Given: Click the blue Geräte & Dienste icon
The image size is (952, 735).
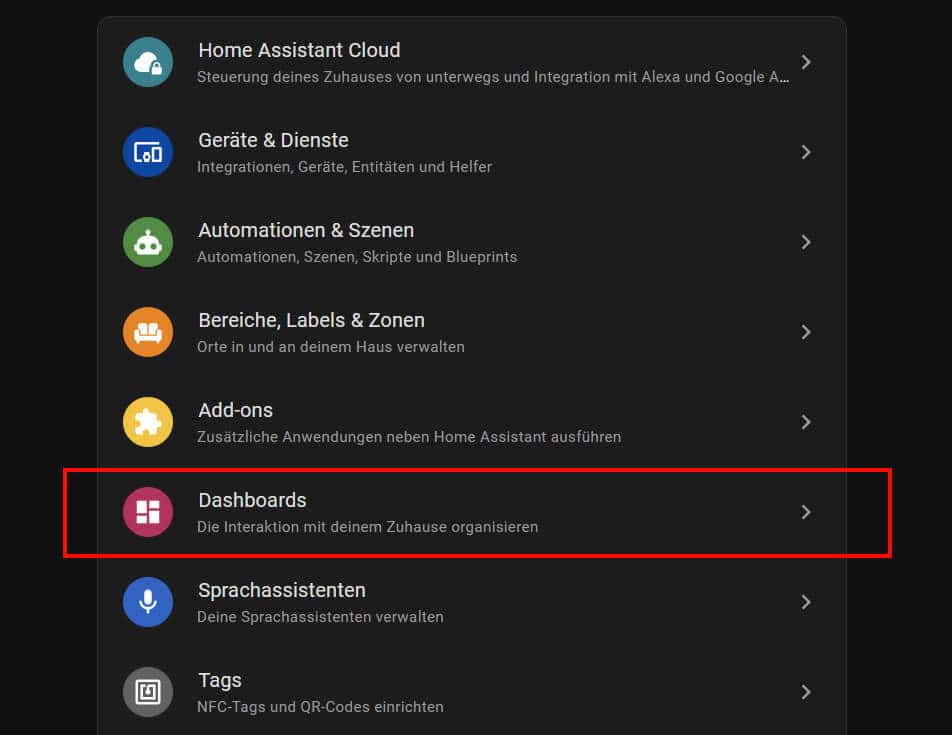Looking at the screenshot, I should pos(148,152).
